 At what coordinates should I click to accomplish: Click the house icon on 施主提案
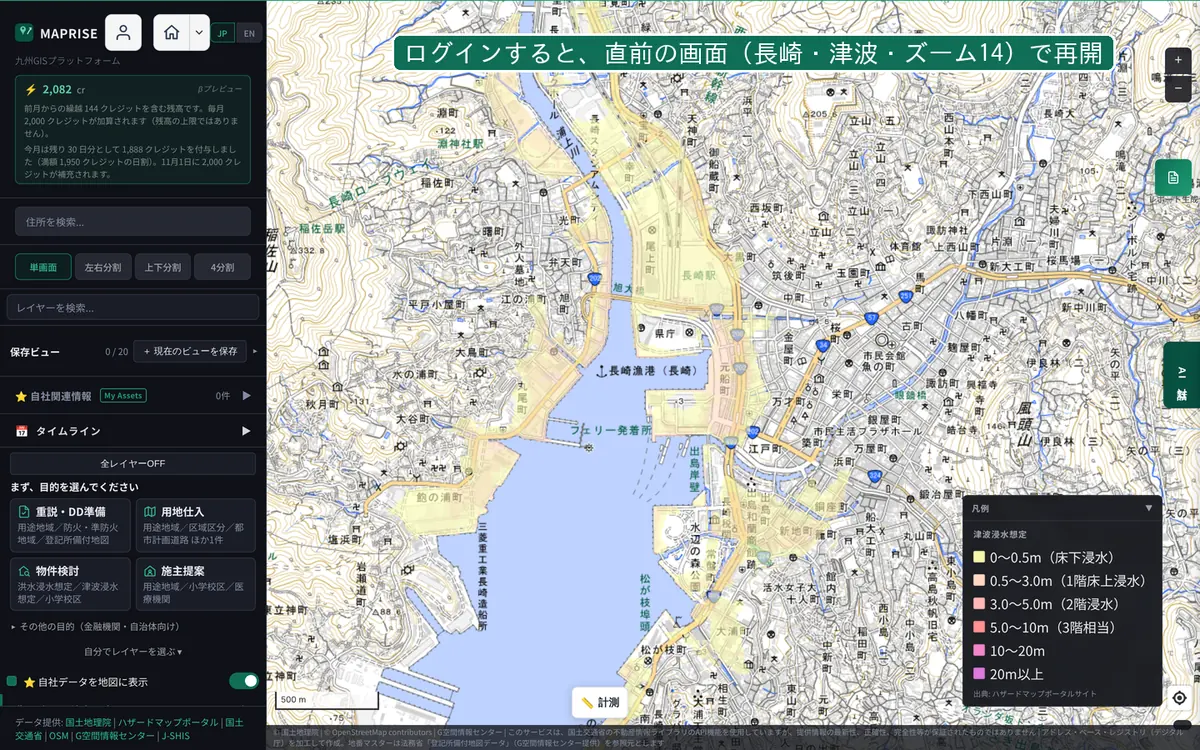coord(149,571)
